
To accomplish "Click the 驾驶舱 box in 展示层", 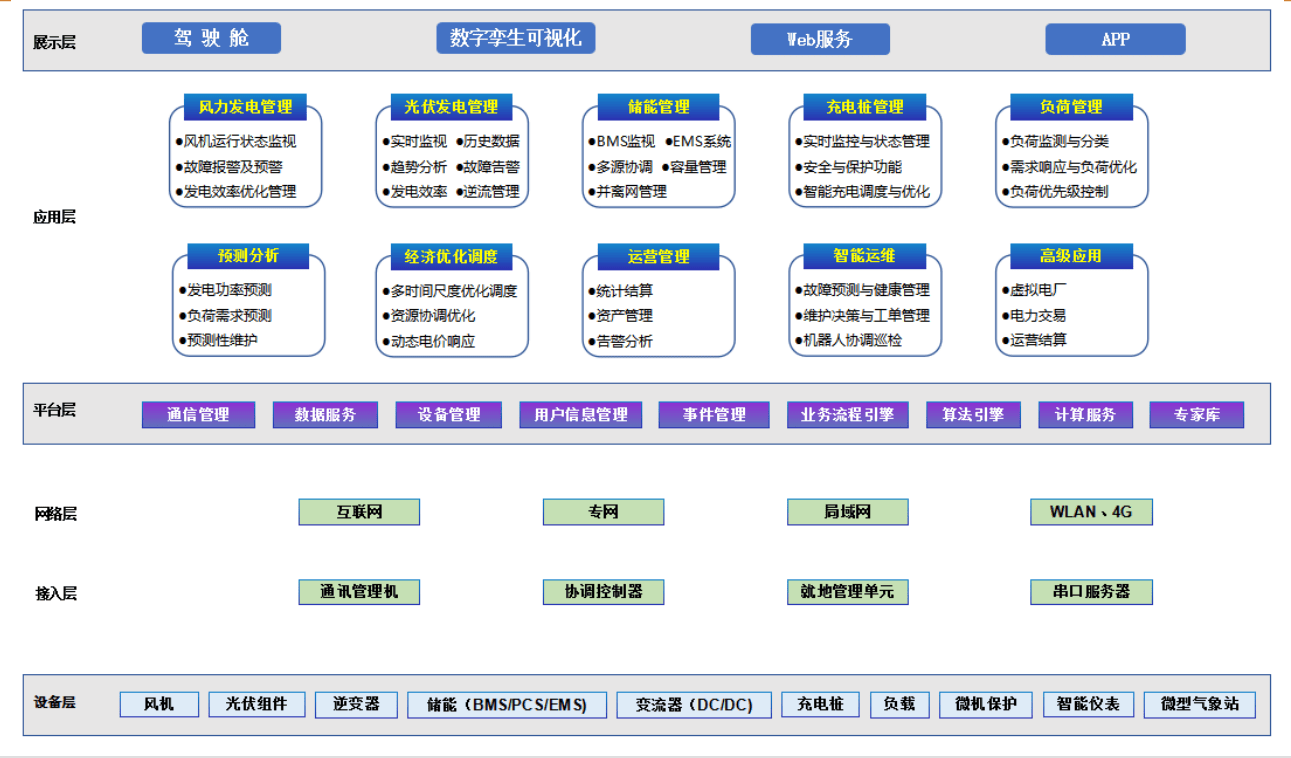I will pyautogui.click(x=211, y=38).
